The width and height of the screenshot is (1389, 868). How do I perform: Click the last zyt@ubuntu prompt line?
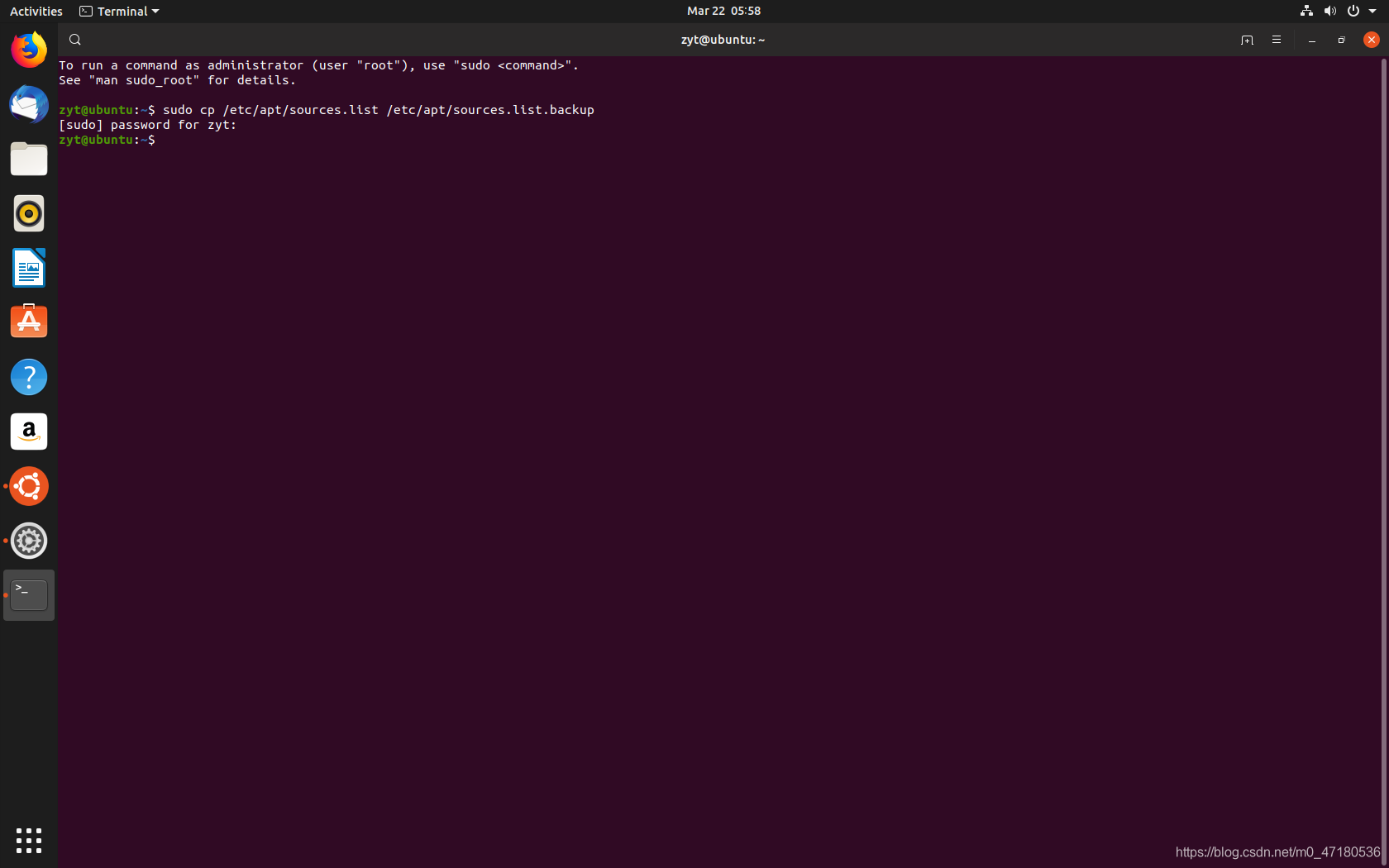click(107, 140)
